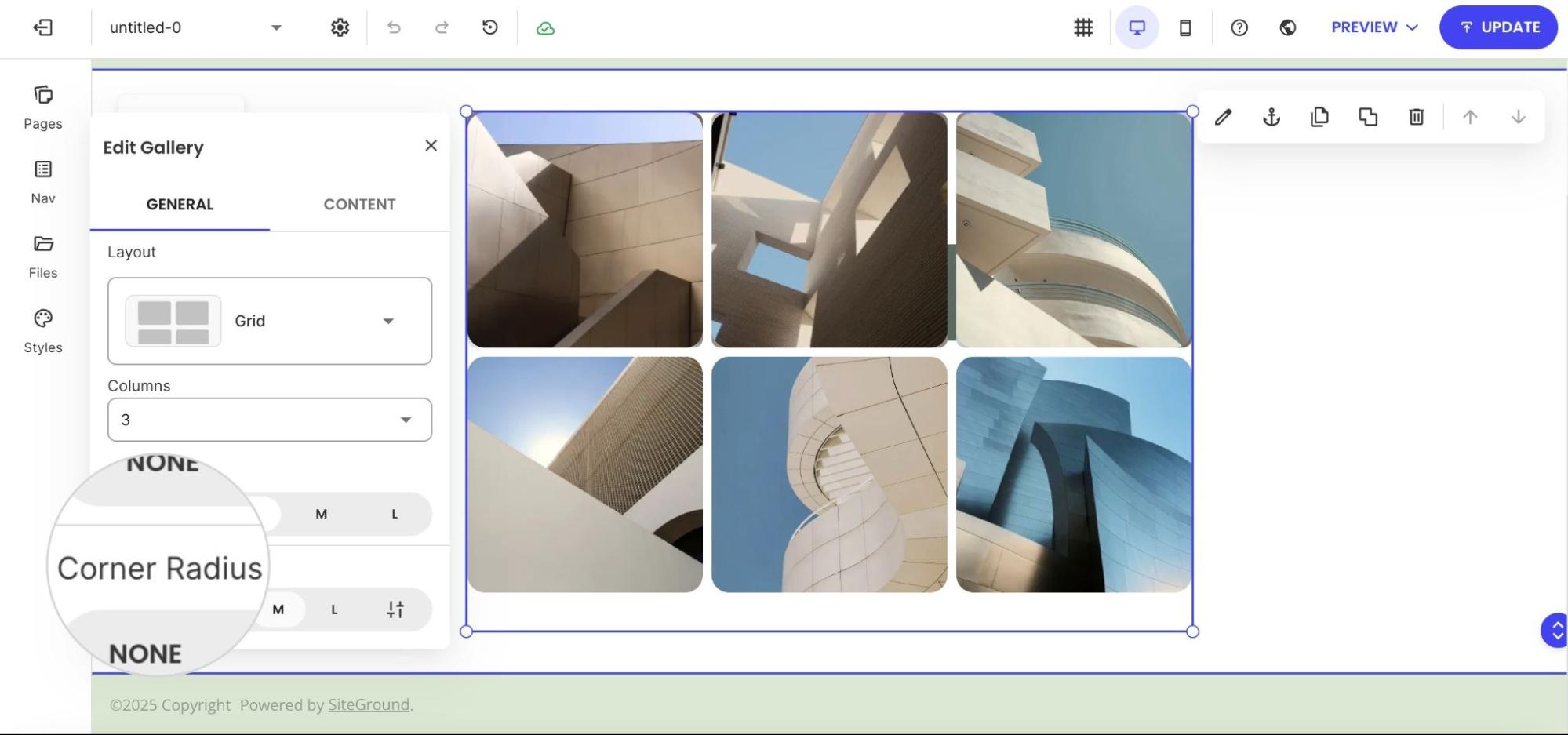The width and height of the screenshot is (1568, 735).
Task: Switch to the GENERAL tab
Action: point(180,205)
